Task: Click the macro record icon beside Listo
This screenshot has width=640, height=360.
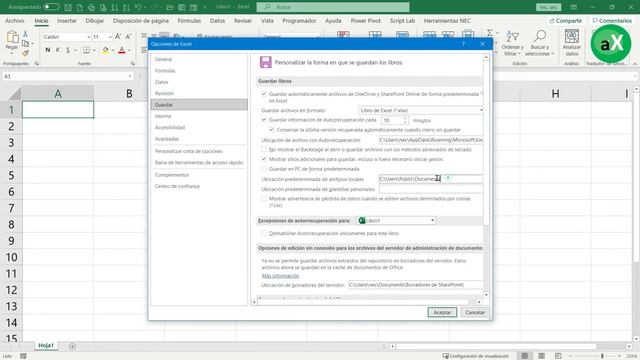Action: (x=23, y=356)
